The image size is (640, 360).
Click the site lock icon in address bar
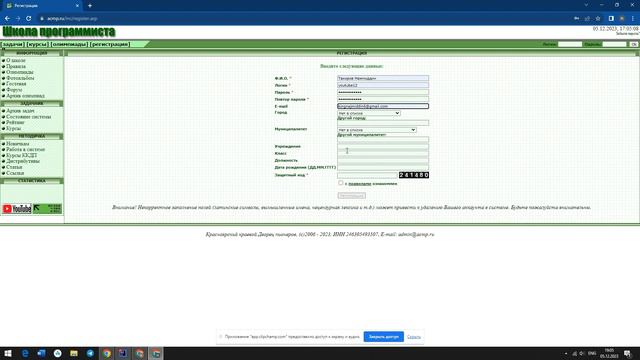(42, 18)
